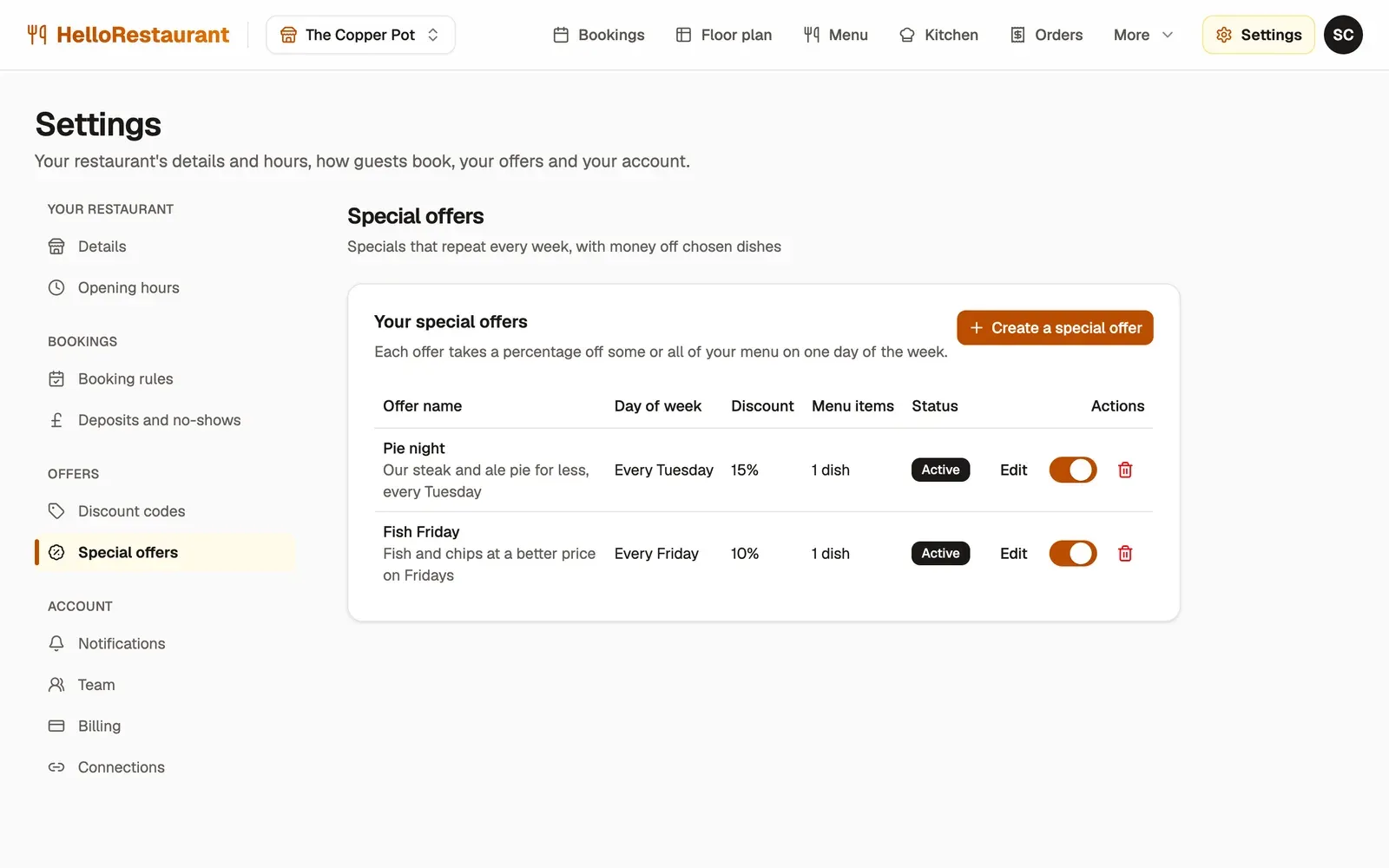Click the chef hat Kitchen icon
The image size is (1389, 868).
point(907,35)
